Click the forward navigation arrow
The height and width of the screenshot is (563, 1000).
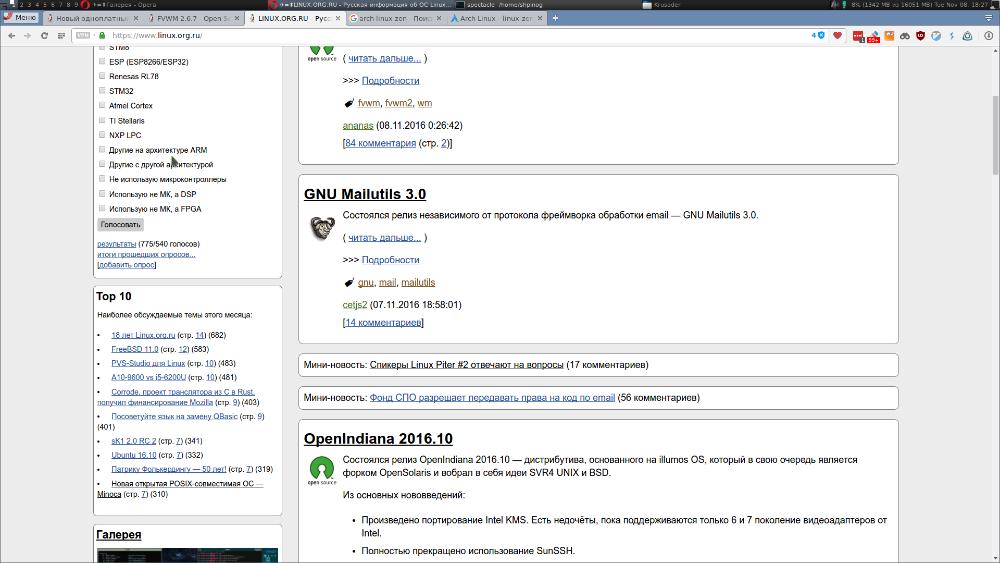27,36
